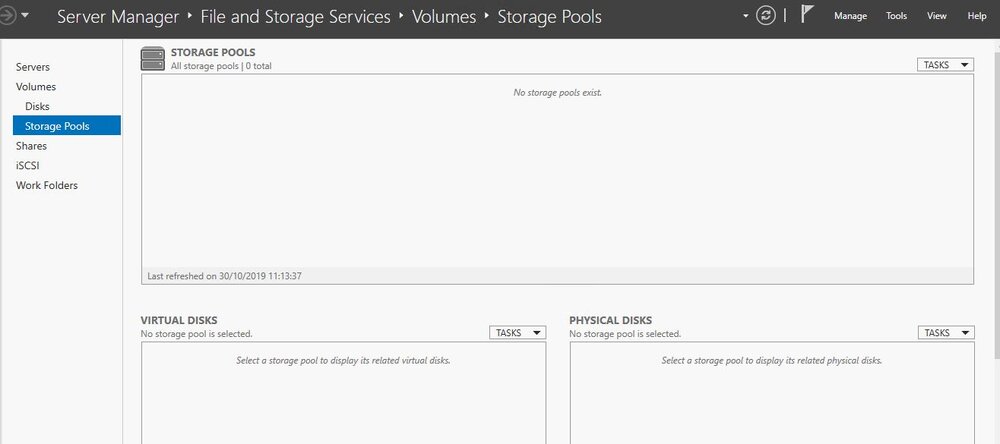Open the View menu
Image resolution: width=1000 pixels, height=444 pixels.
coord(937,16)
